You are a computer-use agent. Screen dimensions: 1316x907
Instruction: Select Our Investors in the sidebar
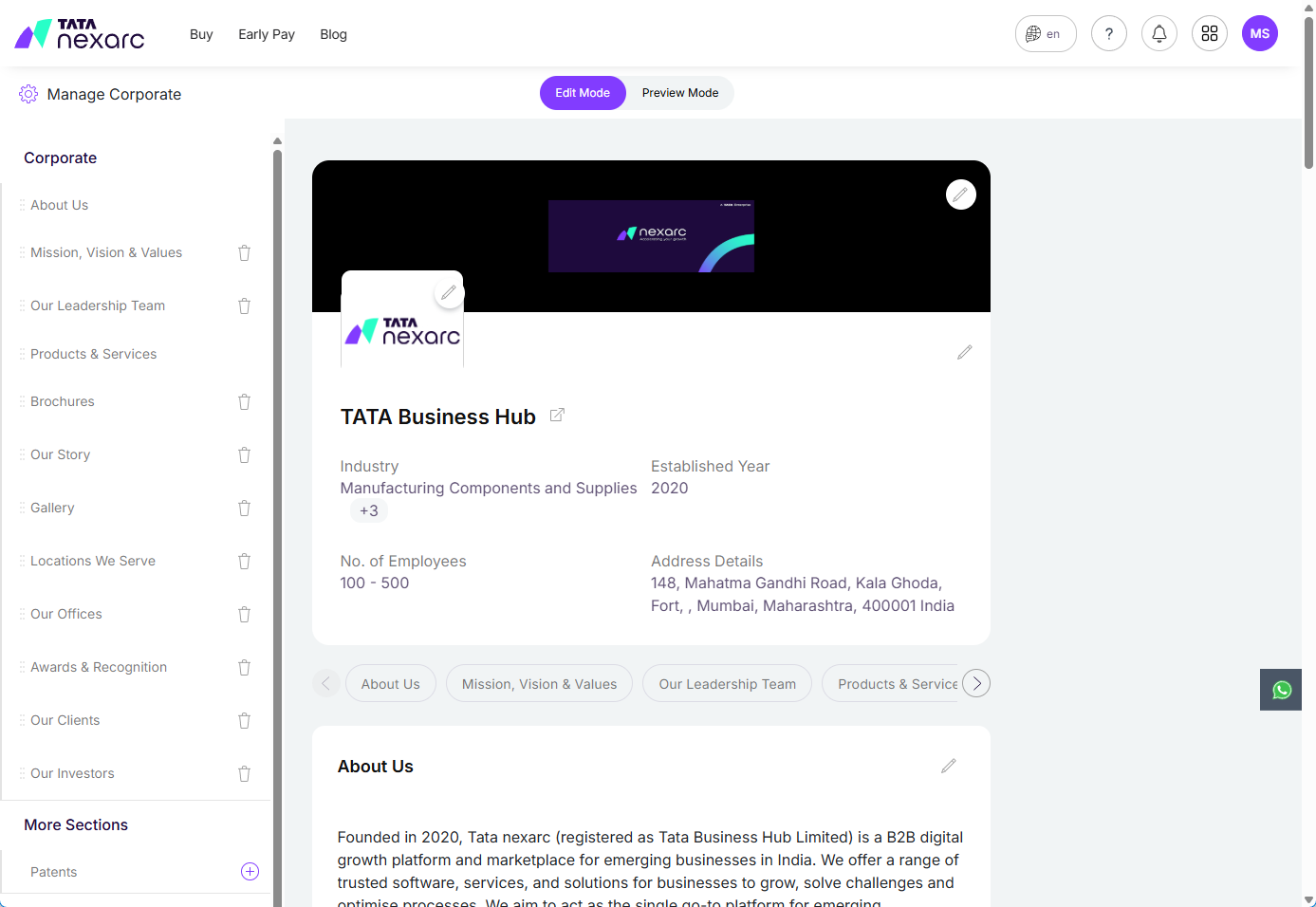click(x=72, y=773)
